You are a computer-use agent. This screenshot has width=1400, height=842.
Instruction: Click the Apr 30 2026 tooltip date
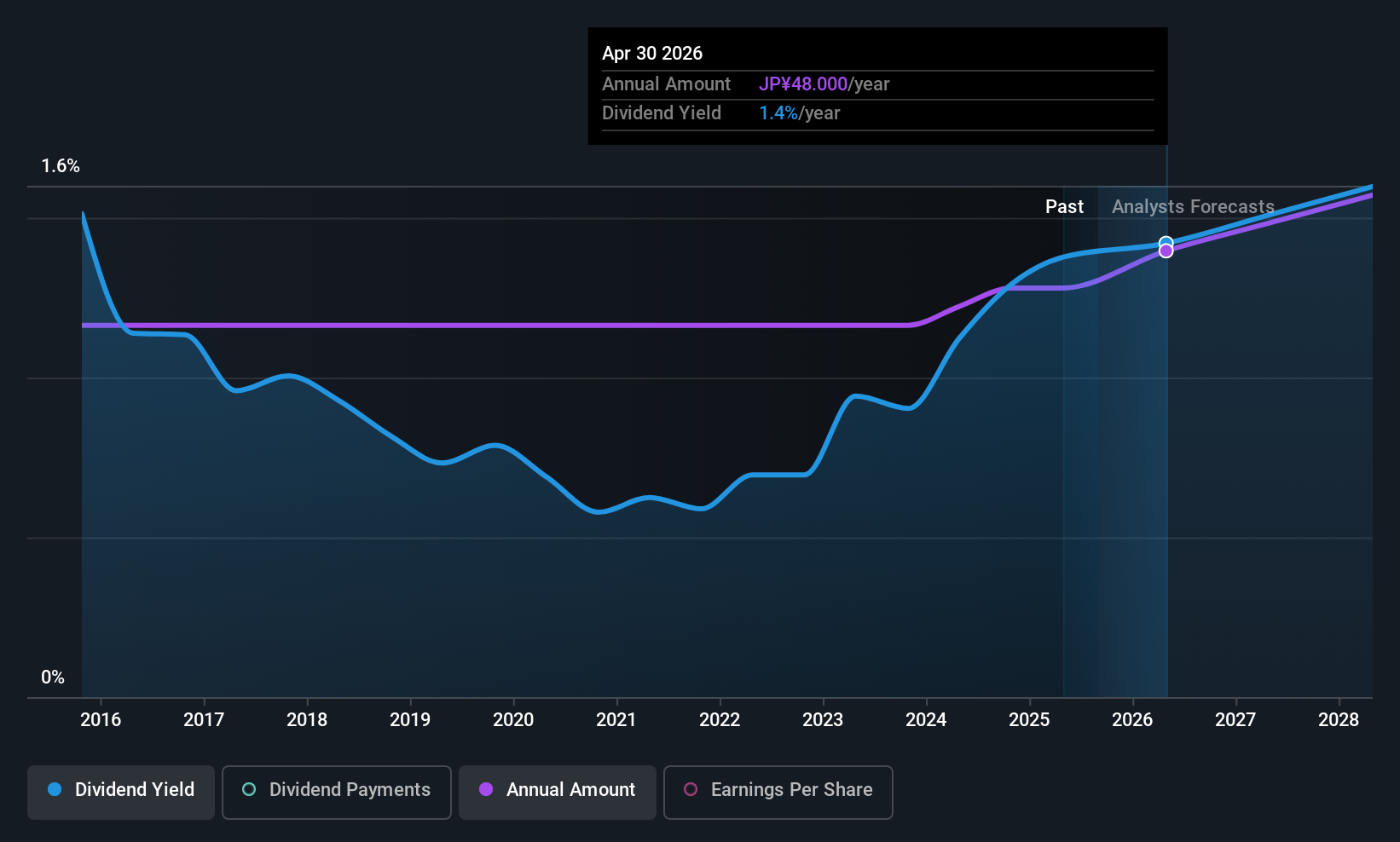tap(652, 54)
